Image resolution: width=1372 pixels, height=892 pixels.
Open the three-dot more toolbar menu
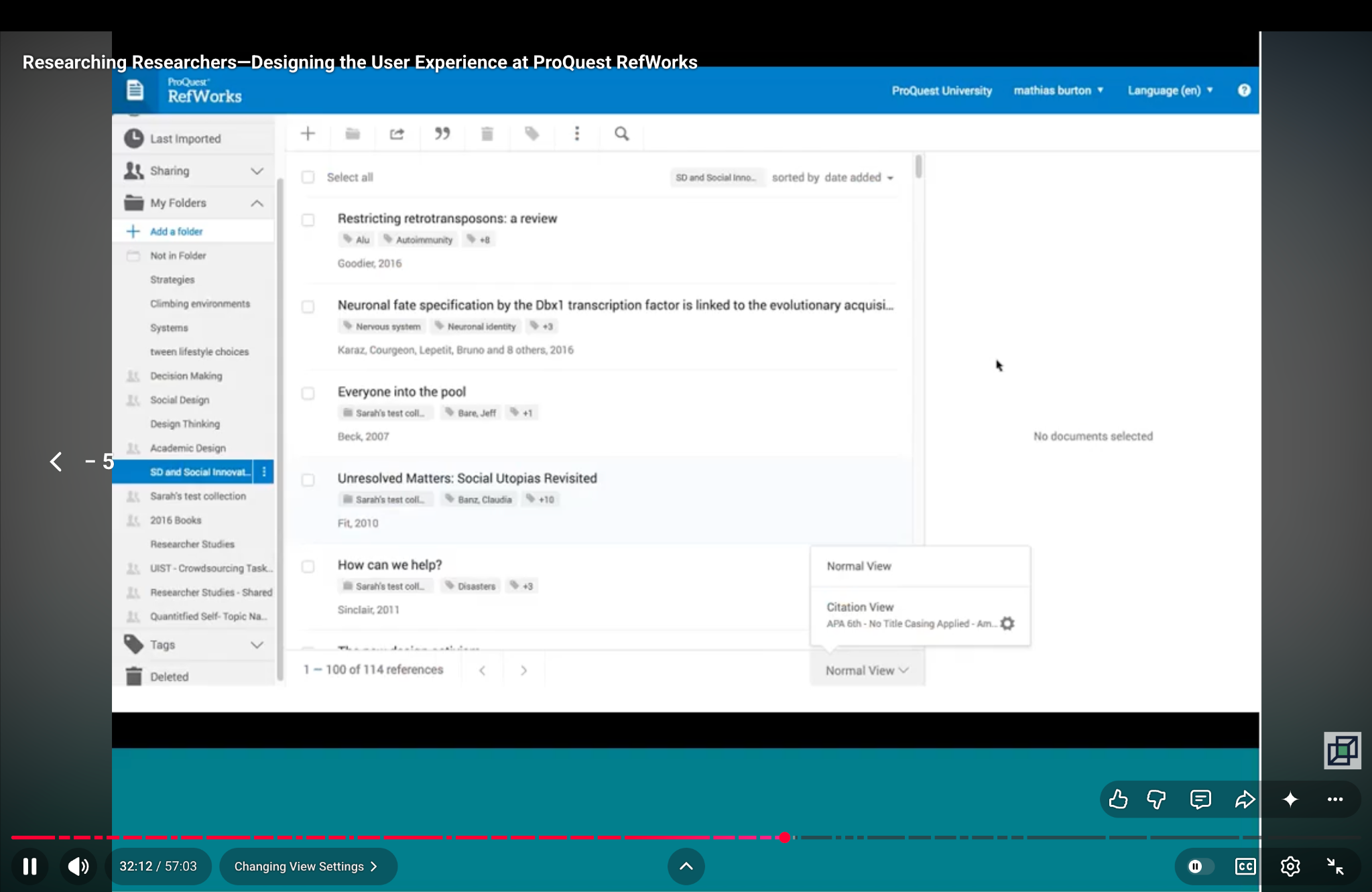tap(577, 133)
